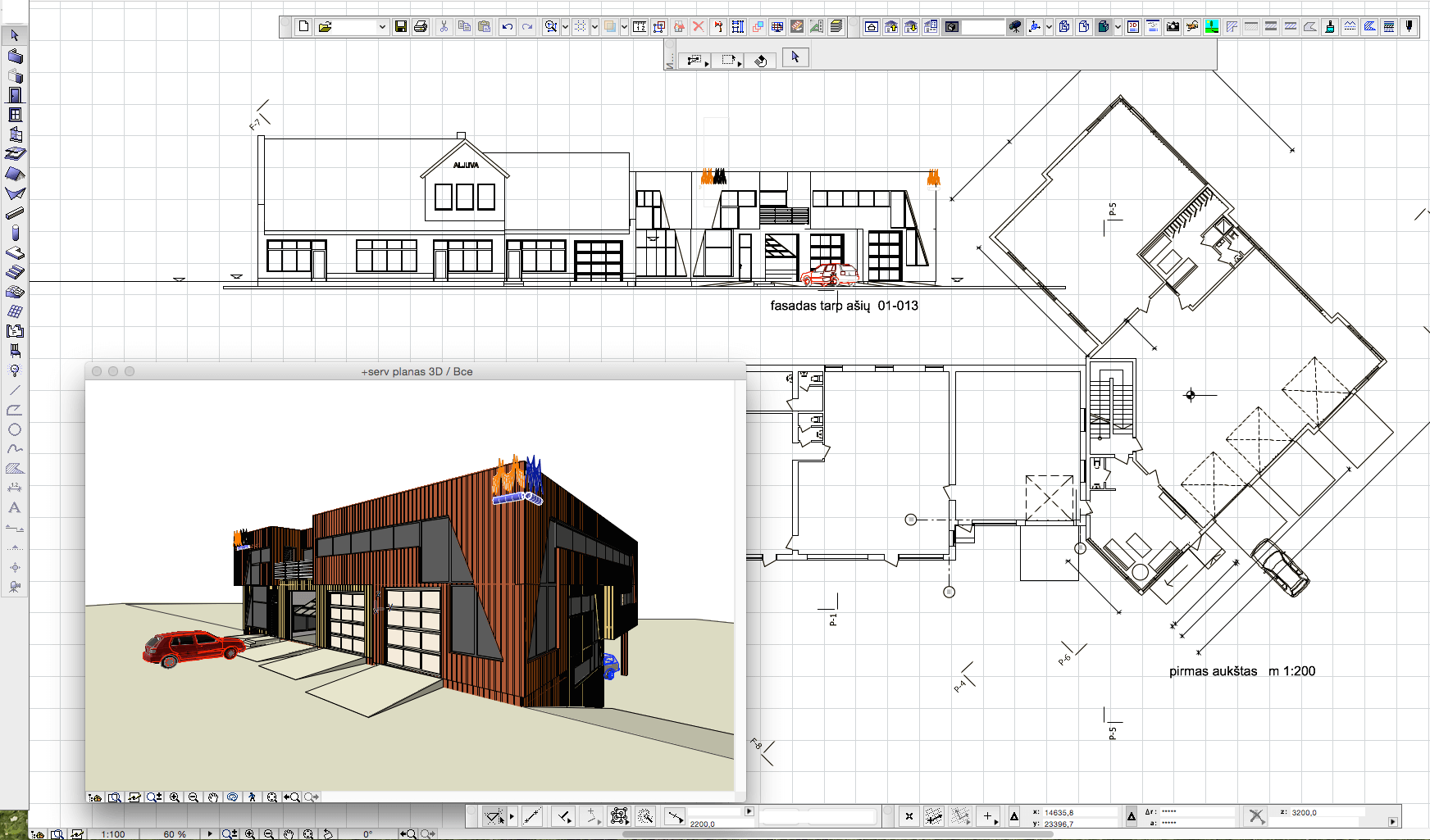Screen dimensions: 1430x840
Task: Click the fly-through airplane icon
Action: point(1192,26)
